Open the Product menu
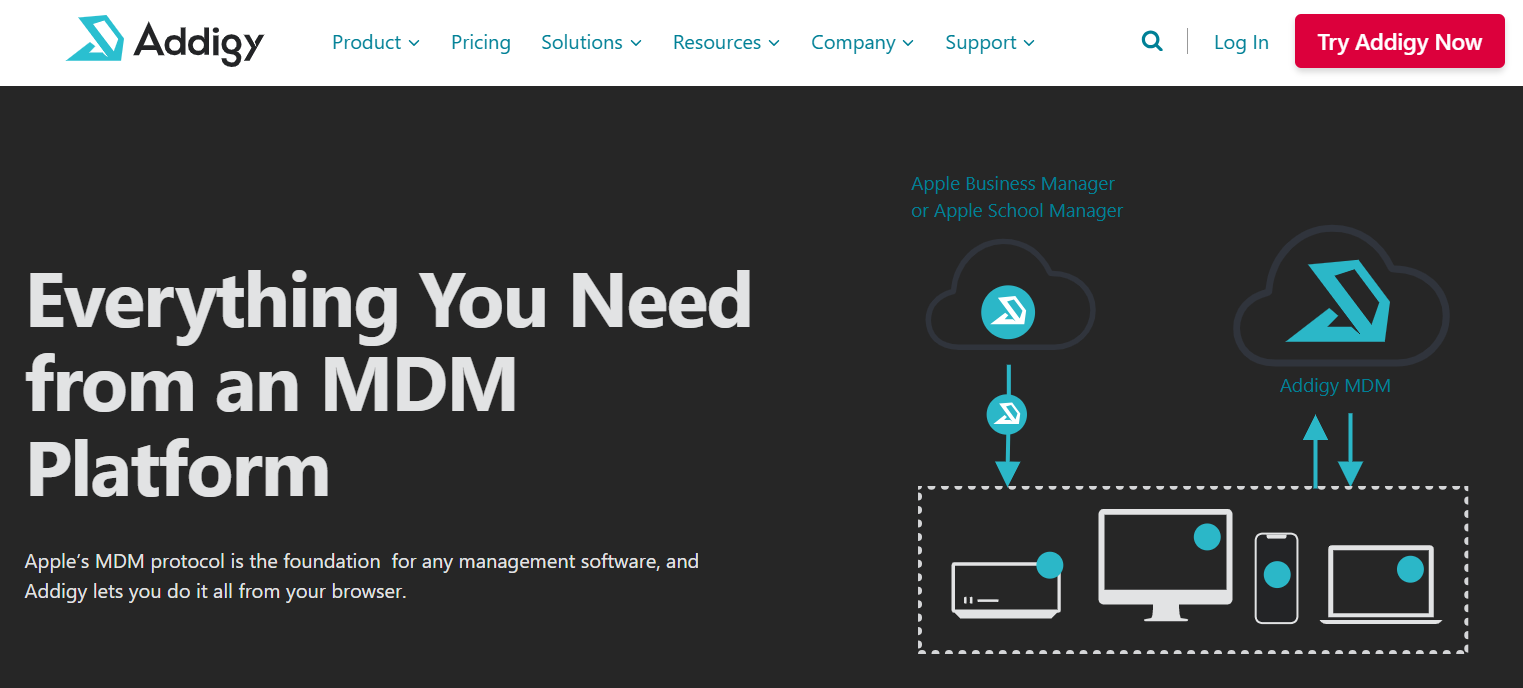 [x=376, y=42]
